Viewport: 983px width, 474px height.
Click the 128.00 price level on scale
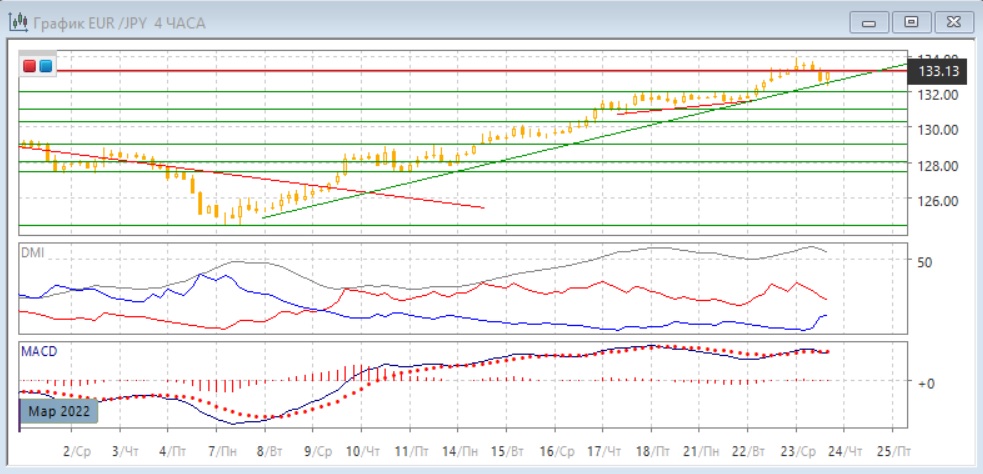pyautogui.click(x=936, y=165)
